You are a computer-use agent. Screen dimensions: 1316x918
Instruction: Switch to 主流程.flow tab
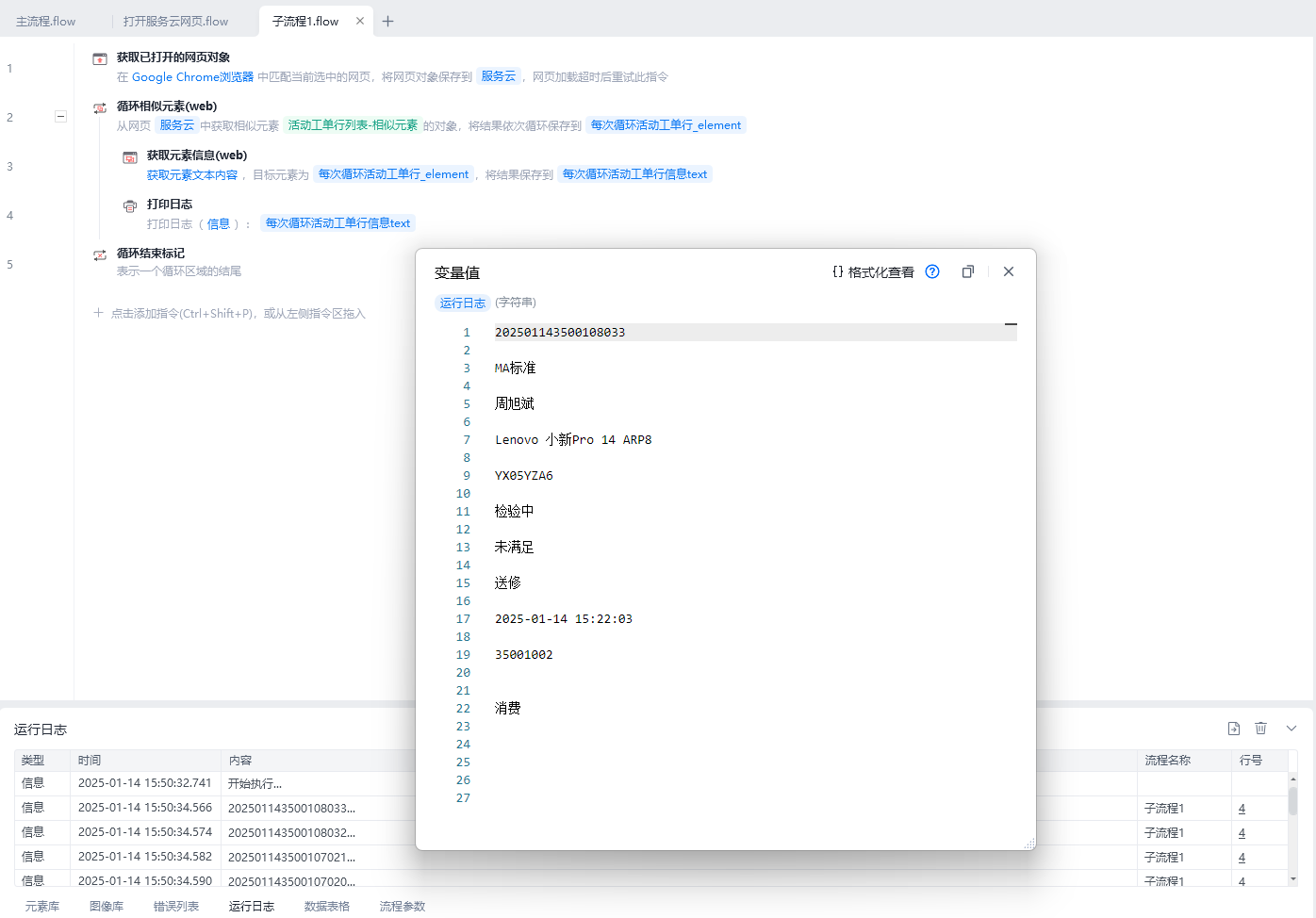(x=46, y=22)
